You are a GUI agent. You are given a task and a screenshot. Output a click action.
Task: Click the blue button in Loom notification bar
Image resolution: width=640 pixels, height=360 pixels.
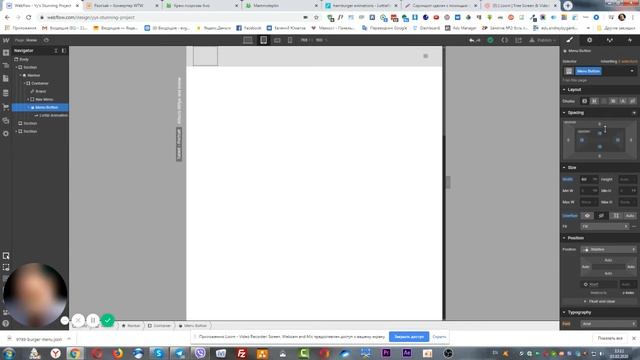point(409,337)
